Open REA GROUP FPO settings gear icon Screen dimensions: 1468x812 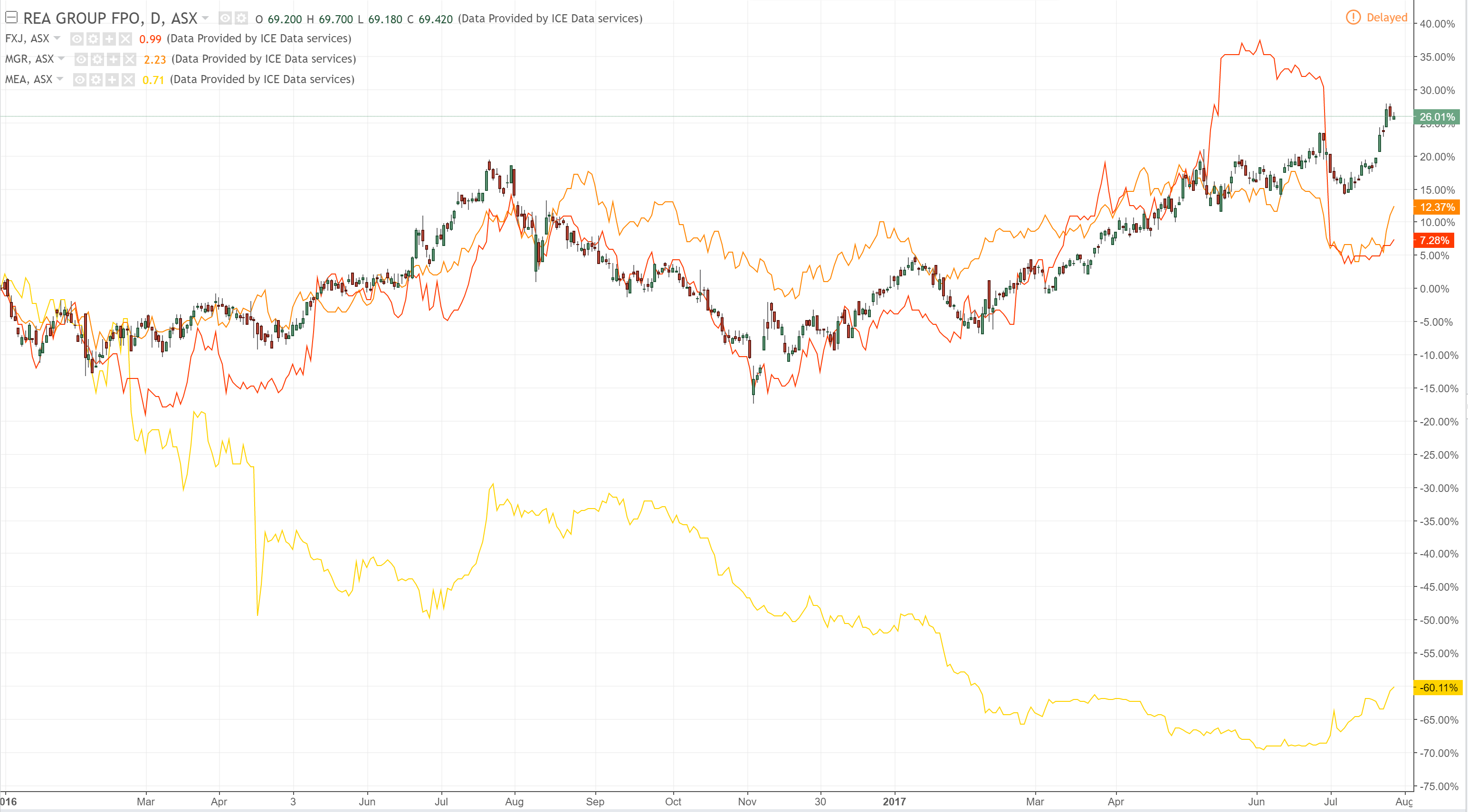pyautogui.click(x=241, y=18)
